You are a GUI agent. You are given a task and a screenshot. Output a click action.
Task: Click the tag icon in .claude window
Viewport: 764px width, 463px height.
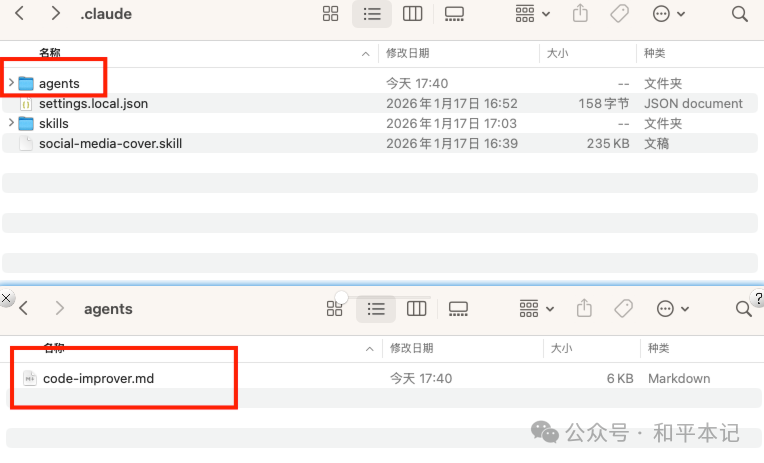[619, 14]
